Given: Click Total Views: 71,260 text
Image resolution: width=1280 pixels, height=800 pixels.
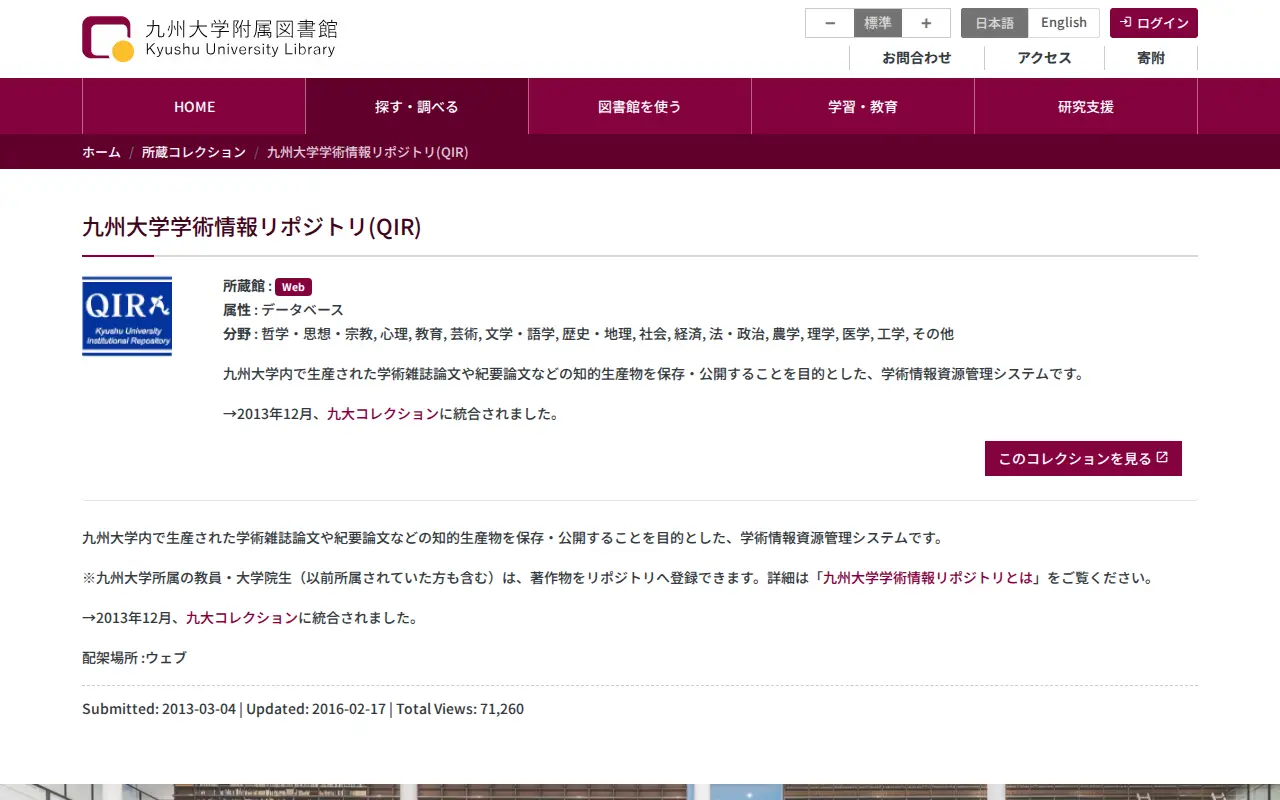Looking at the screenshot, I should pos(460,709).
